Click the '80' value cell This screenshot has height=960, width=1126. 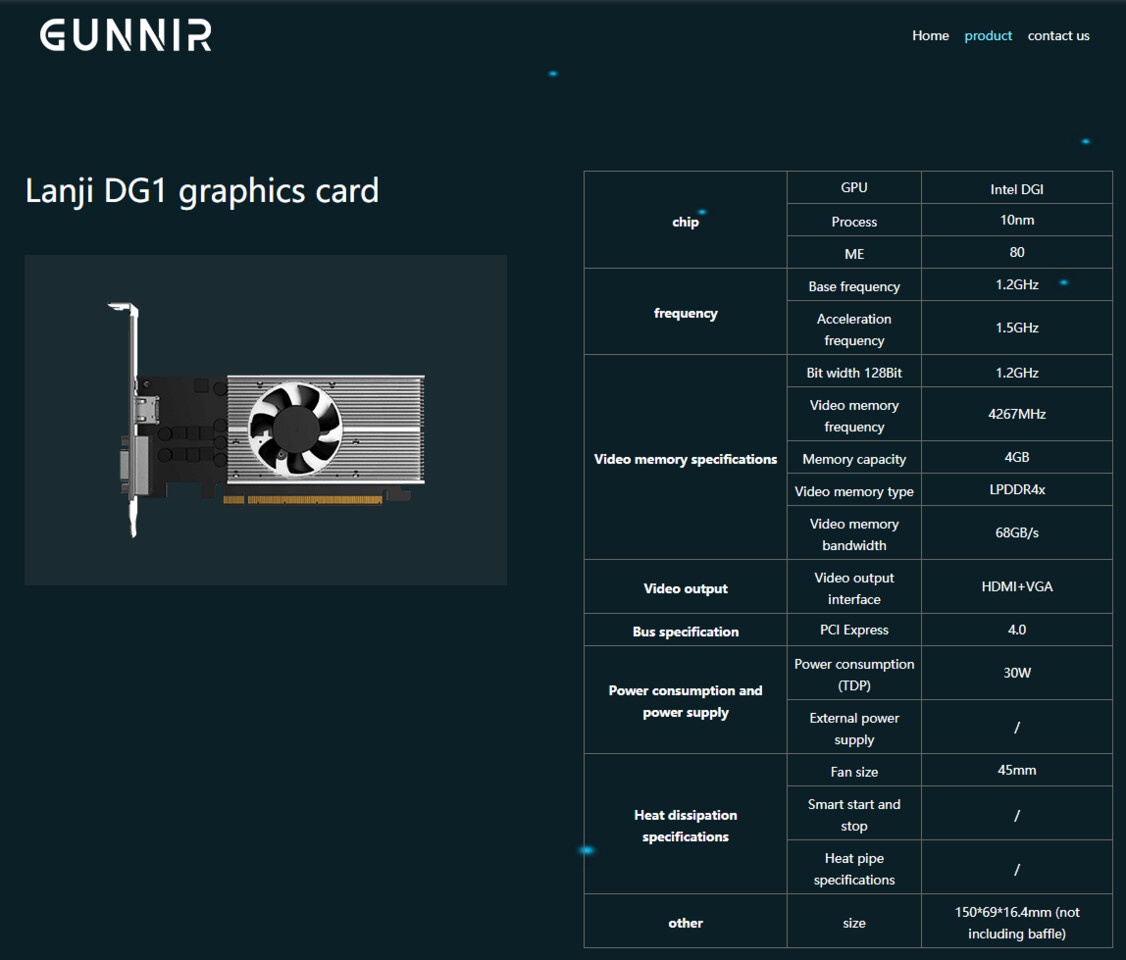click(1017, 253)
